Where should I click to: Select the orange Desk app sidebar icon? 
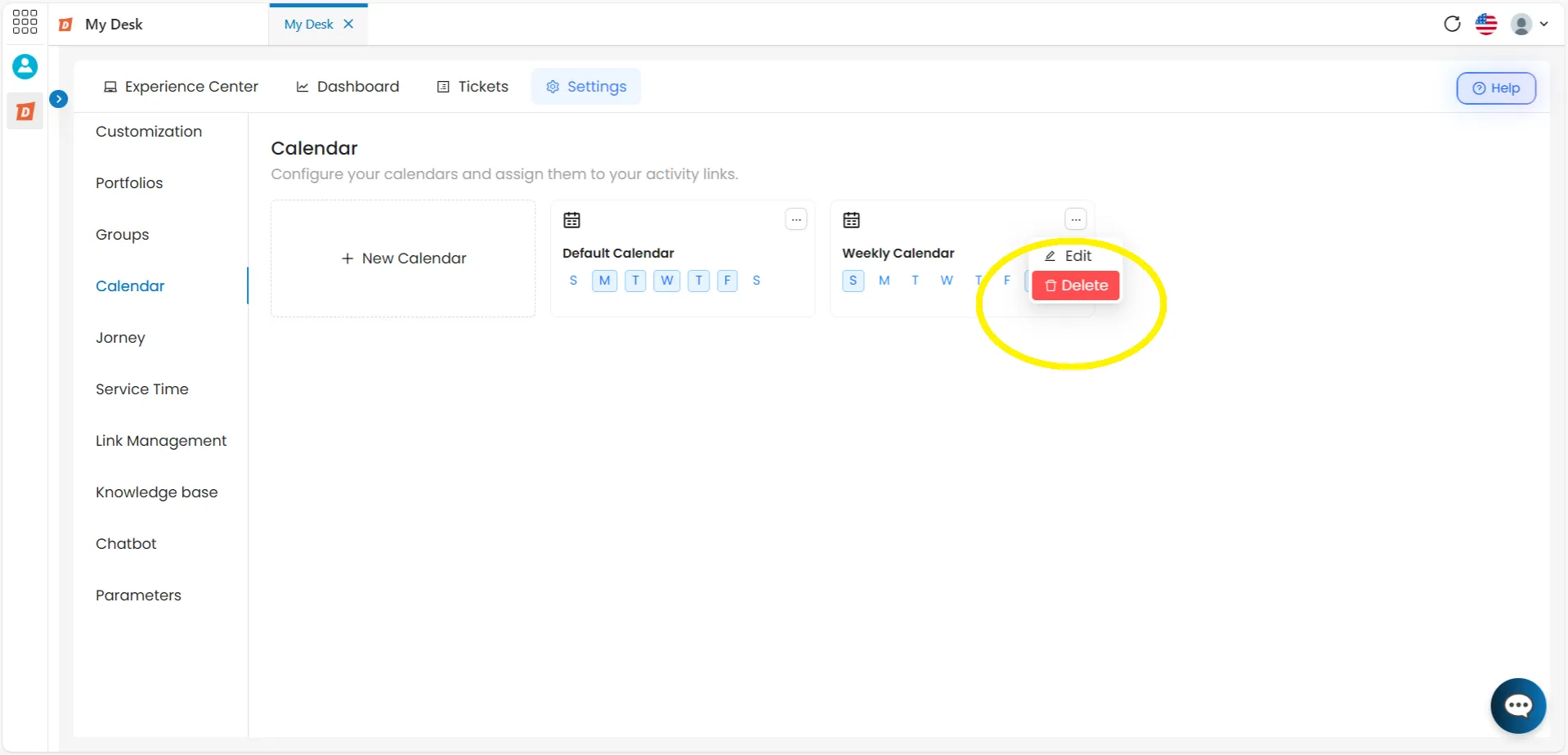(25, 111)
